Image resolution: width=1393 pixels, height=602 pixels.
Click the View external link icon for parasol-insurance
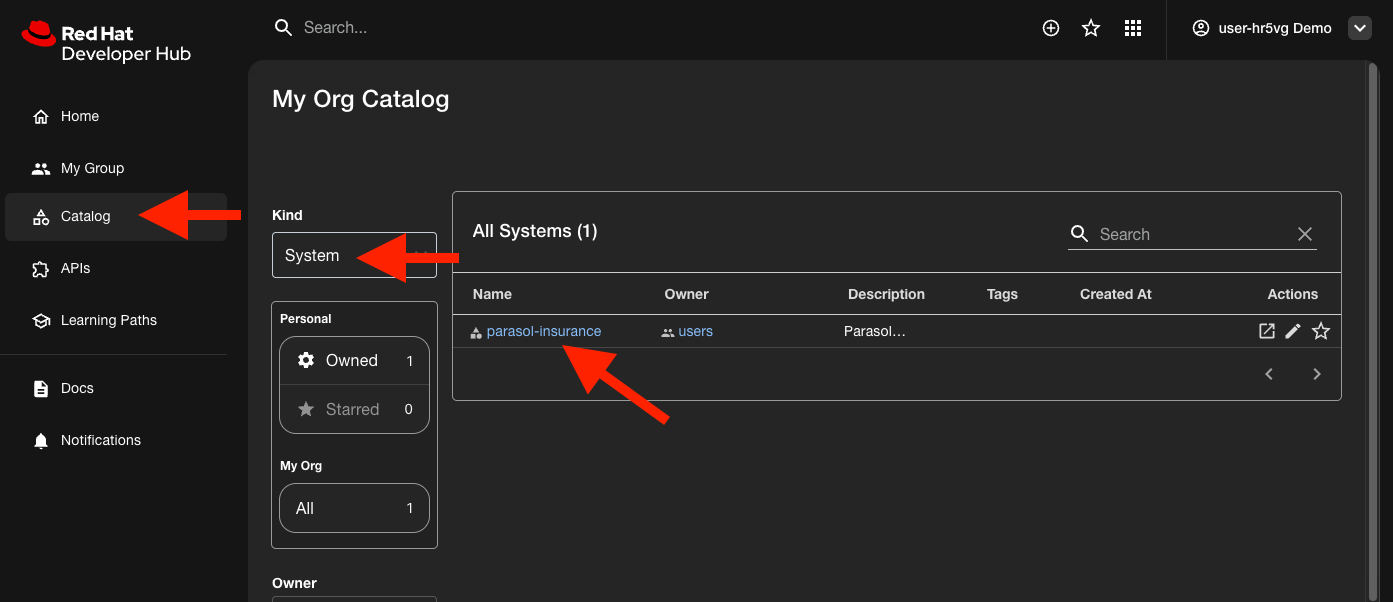[1267, 331]
